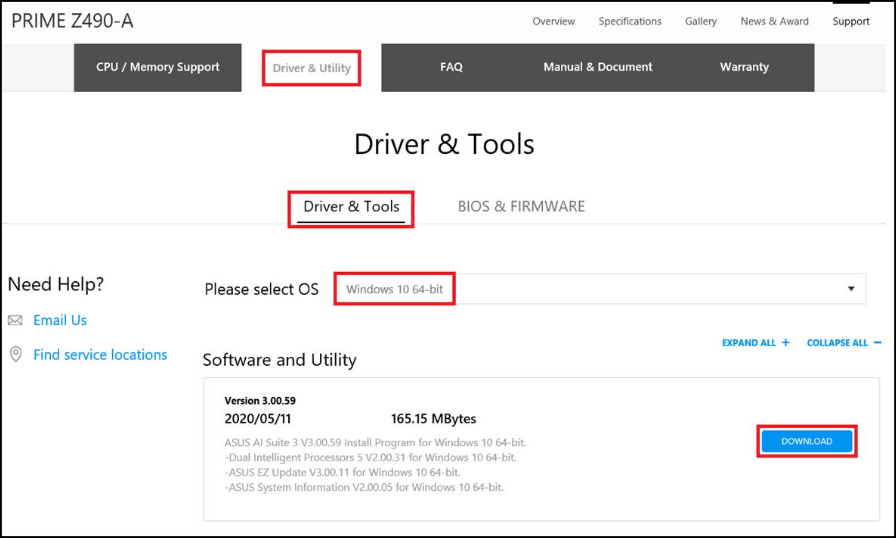The image size is (896, 538).
Task: Click ASUS EZ Update V3.00.11 description line
Action: click(342, 472)
